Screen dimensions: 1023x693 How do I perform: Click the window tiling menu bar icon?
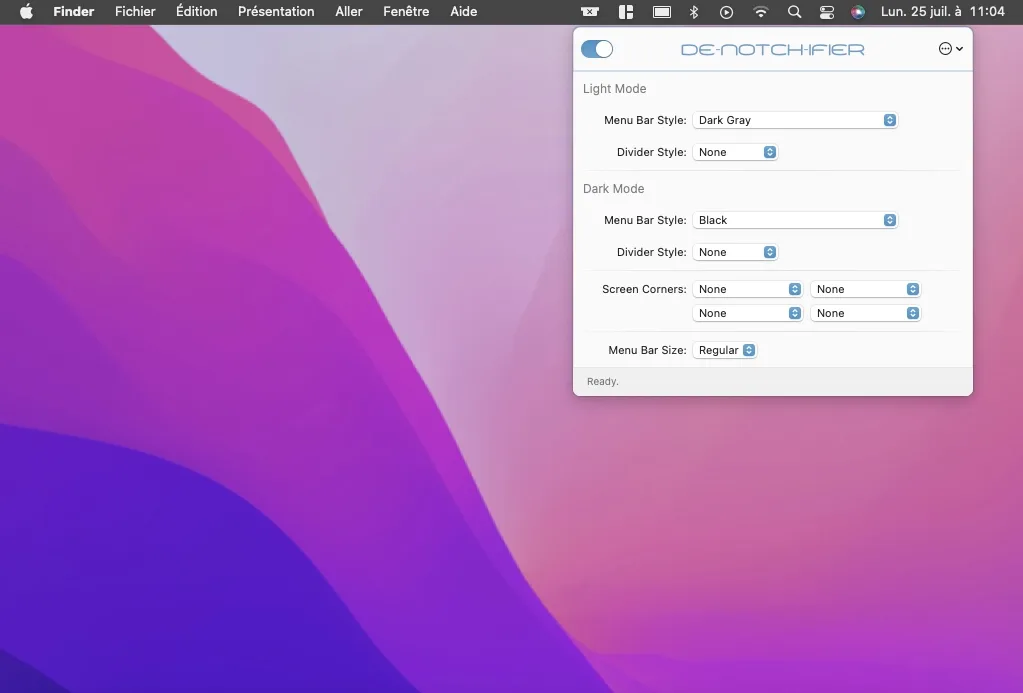point(626,12)
